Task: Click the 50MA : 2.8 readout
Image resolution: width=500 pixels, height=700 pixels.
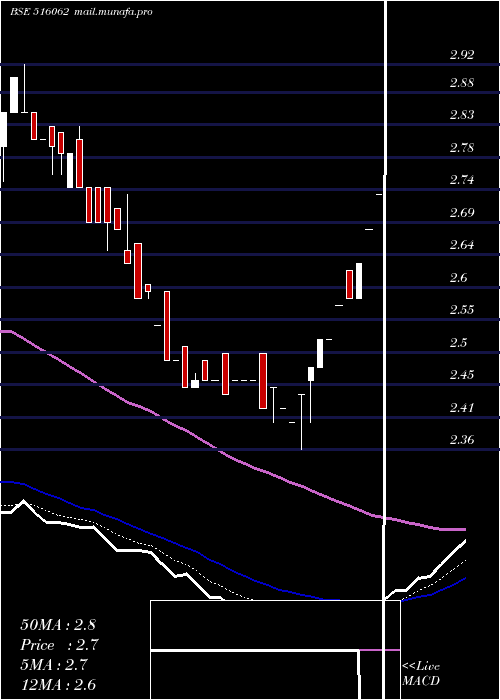Action: [58, 625]
